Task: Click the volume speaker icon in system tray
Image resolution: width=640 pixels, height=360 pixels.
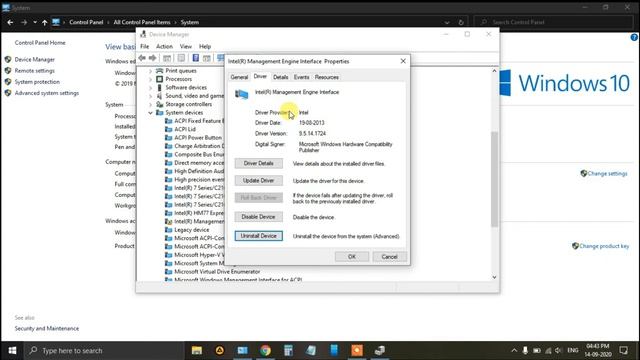Action: tap(558, 351)
